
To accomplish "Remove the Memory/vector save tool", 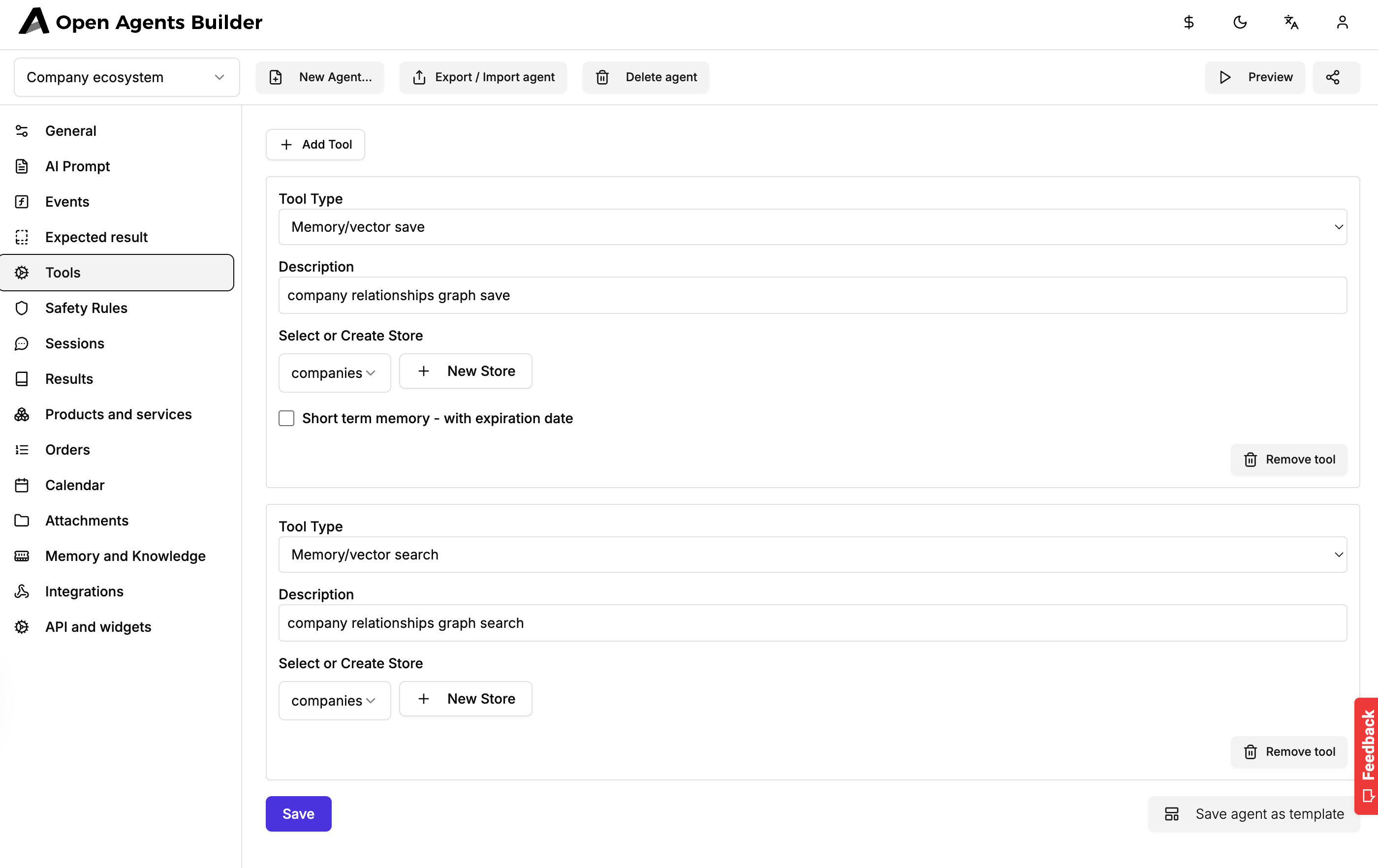I will [1289, 460].
